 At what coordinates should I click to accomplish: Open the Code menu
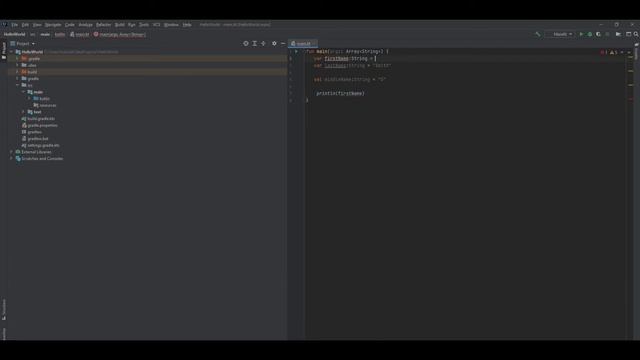(x=70, y=25)
